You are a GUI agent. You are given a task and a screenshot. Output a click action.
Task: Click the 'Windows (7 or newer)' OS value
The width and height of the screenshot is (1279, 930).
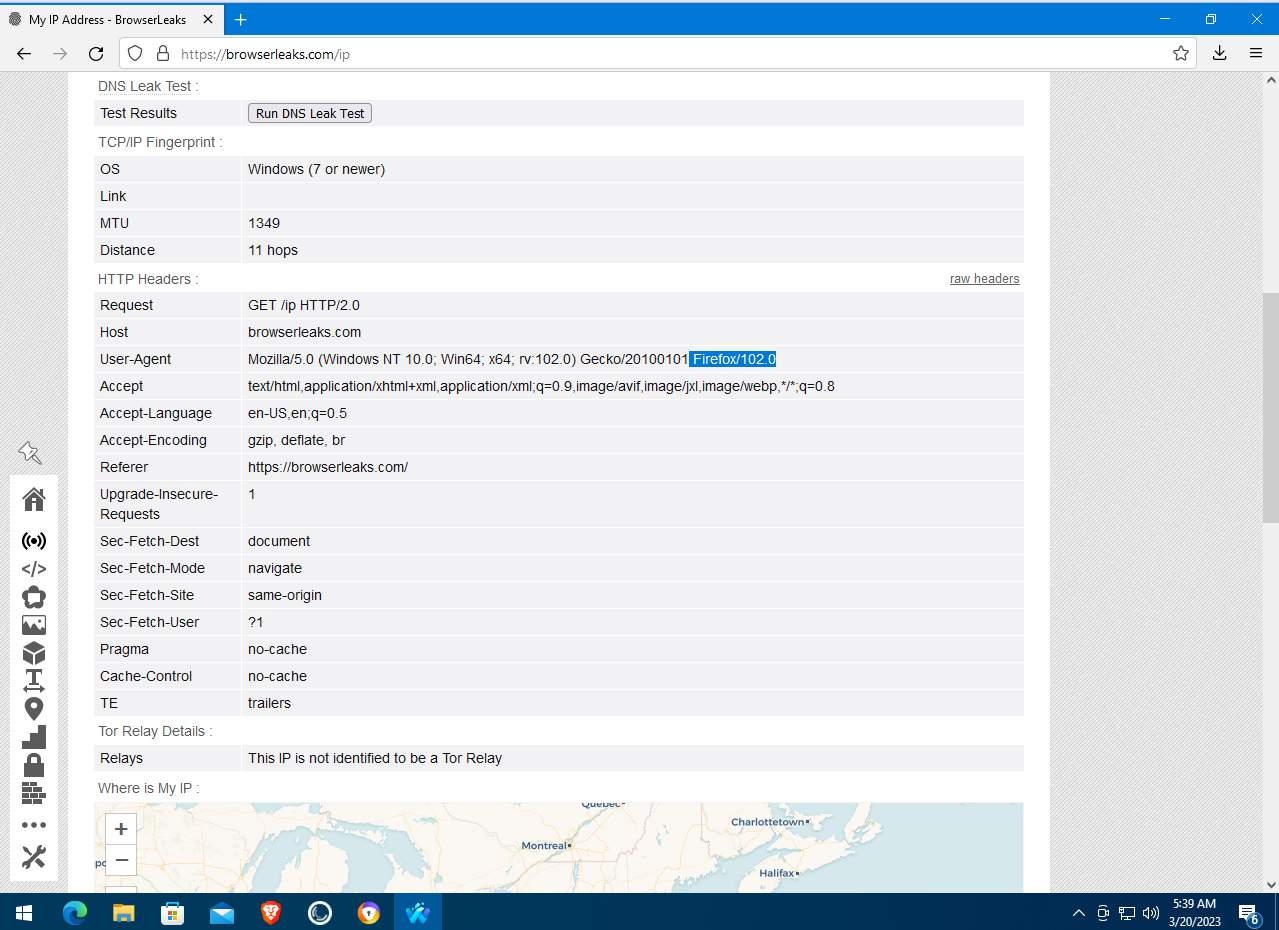(316, 169)
